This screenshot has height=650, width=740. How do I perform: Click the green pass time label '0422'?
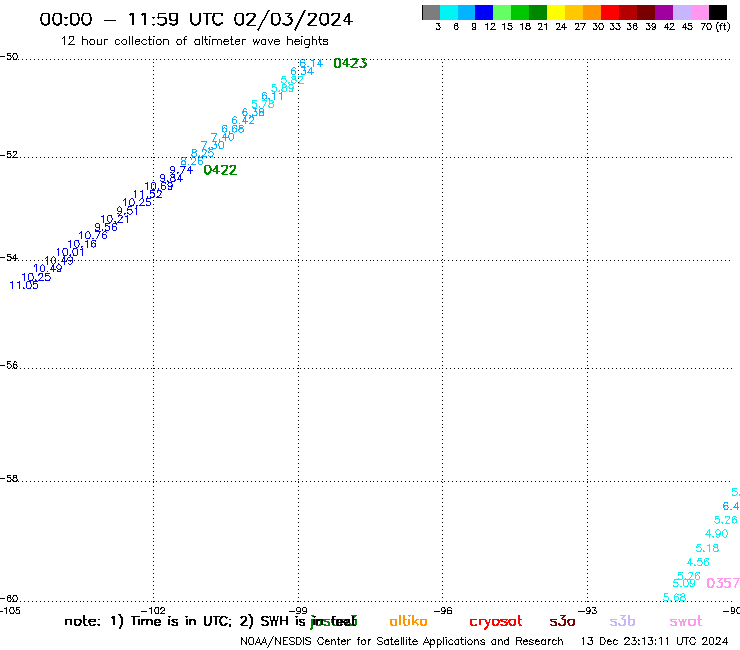tap(220, 170)
